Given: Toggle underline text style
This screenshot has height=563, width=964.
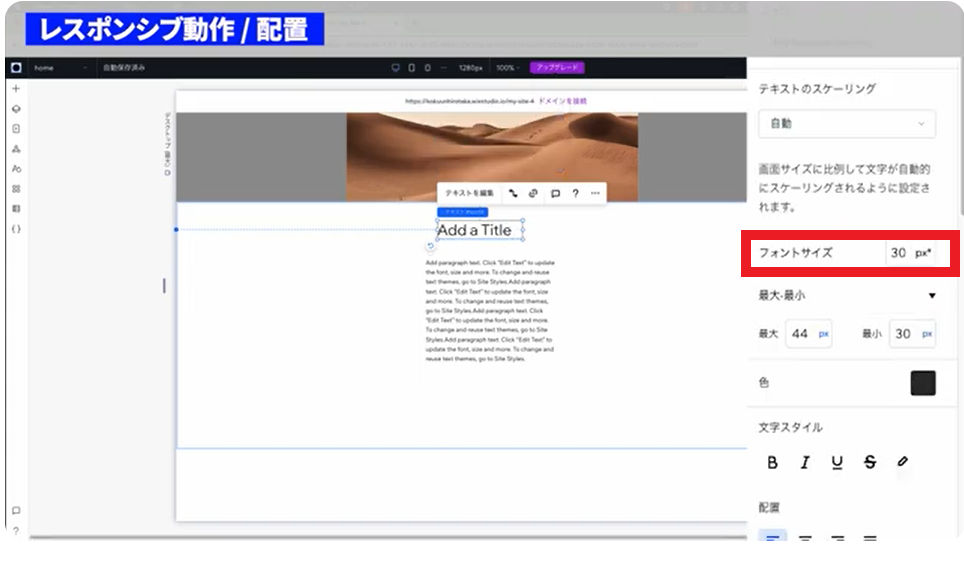Looking at the screenshot, I should click(837, 462).
